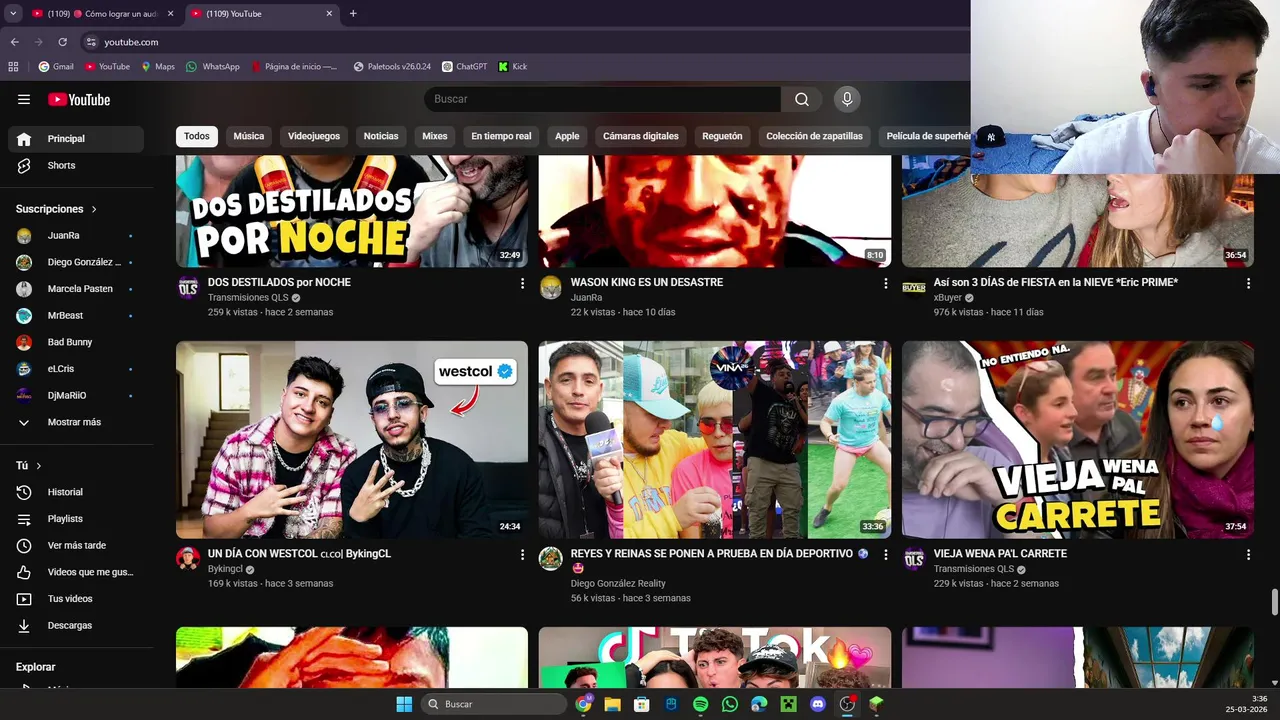
Task: Open Discord from the taskbar
Action: click(818, 704)
